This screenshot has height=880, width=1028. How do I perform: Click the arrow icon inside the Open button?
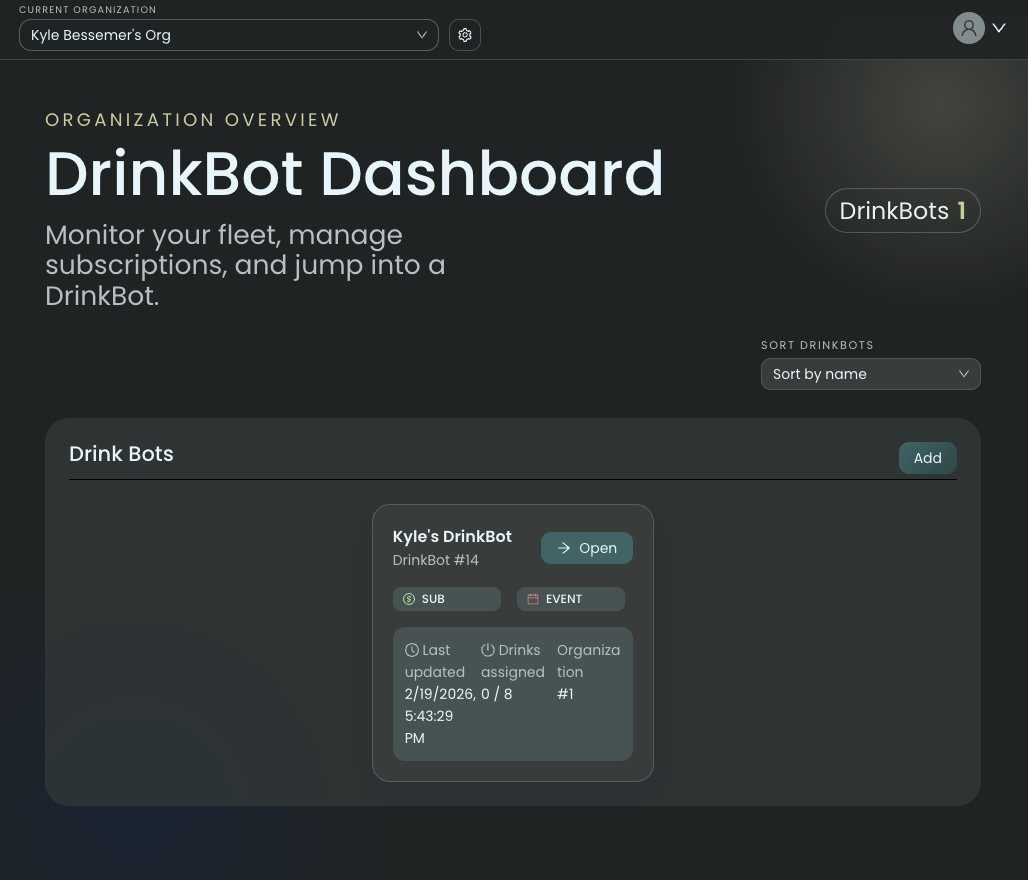pyautogui.click(x=563, y=548)
